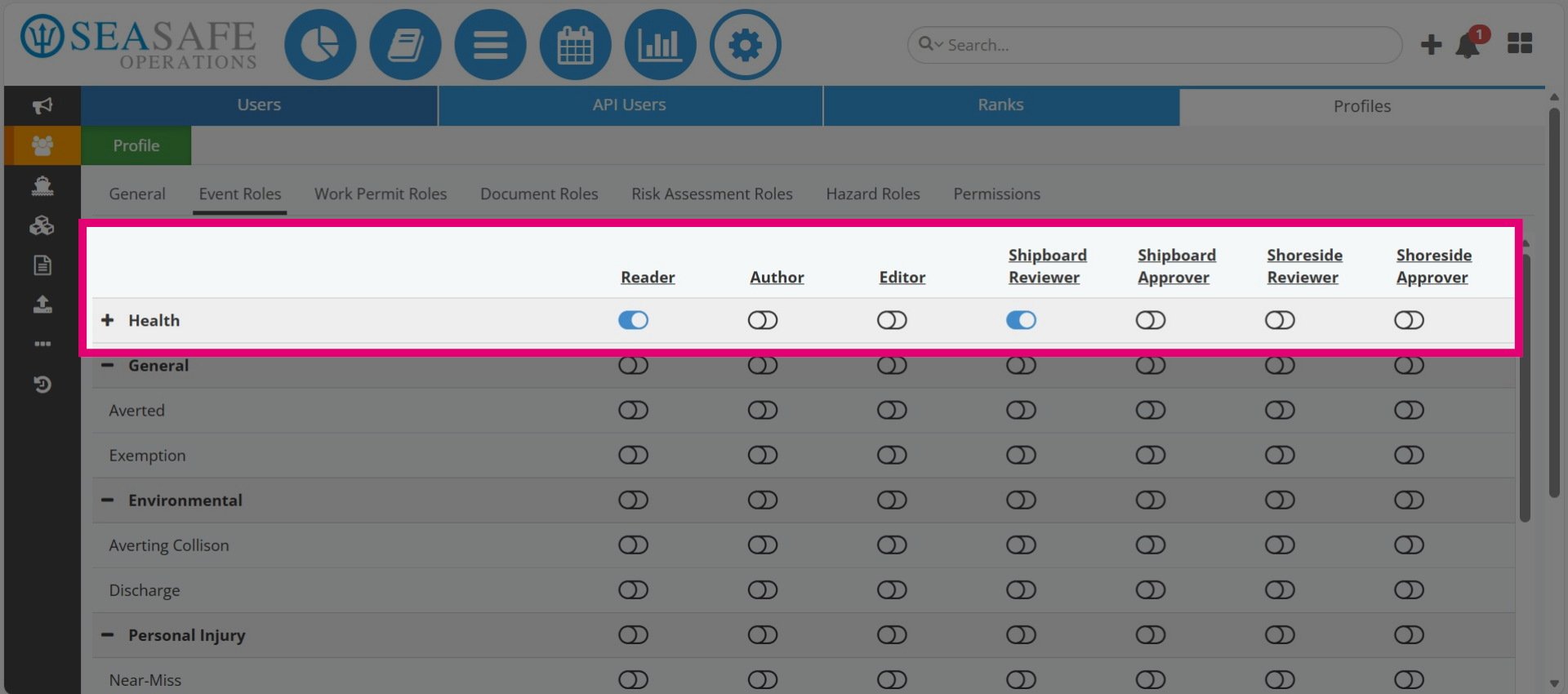Open the Document Roles sub-tab
The height and width of the screenshot is (694, 1568).
tap(539, 194)
